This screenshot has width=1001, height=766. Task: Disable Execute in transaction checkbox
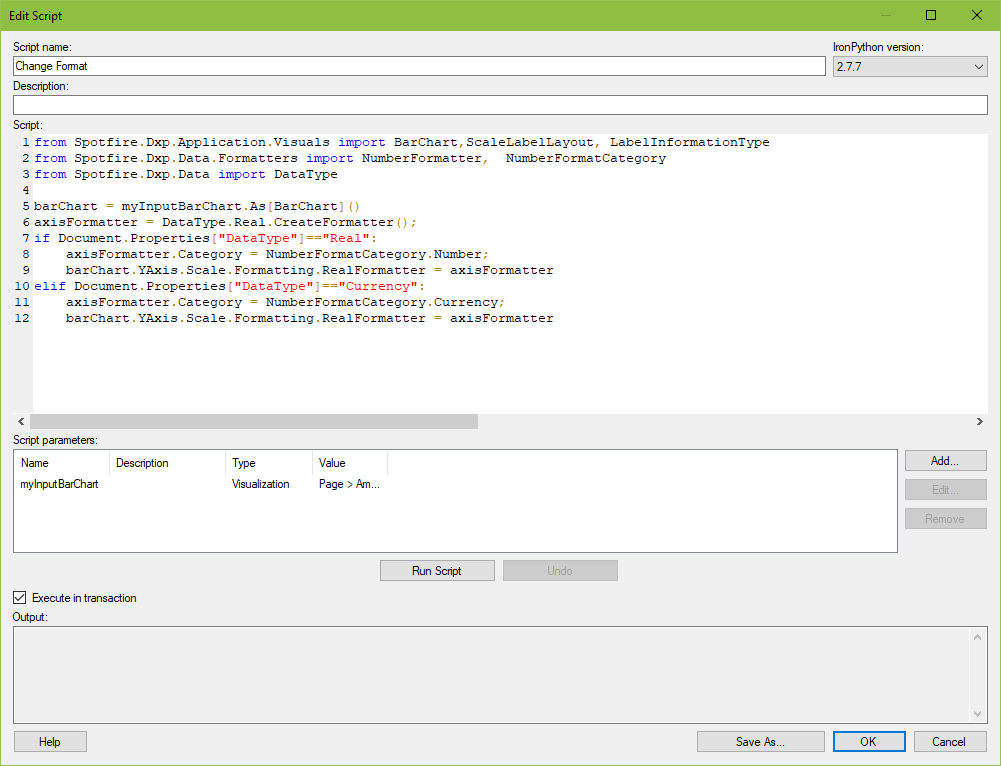pyautogui.click(x=18, y=597)
